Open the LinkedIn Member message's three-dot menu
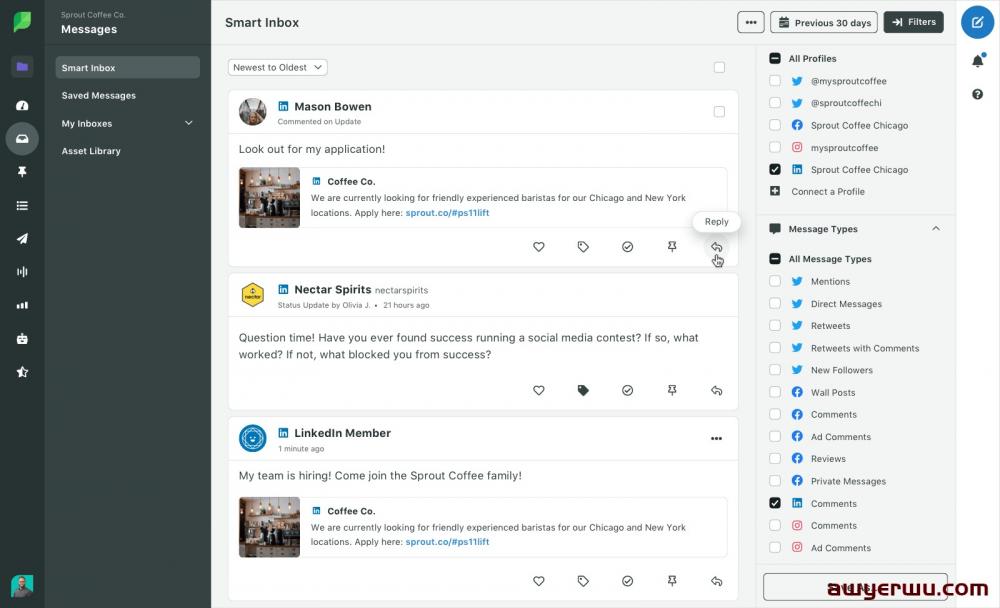Viewport: 1000px width, 608px height. tap(716, 438)
